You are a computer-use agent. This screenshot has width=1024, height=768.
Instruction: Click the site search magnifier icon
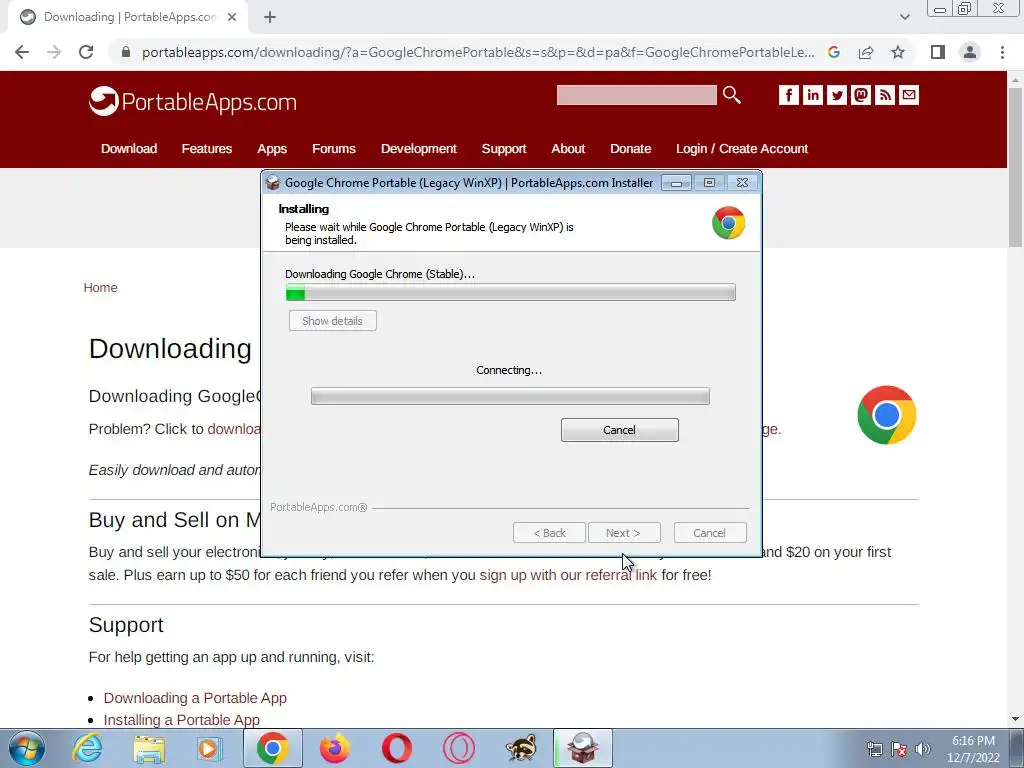[731, 95]
